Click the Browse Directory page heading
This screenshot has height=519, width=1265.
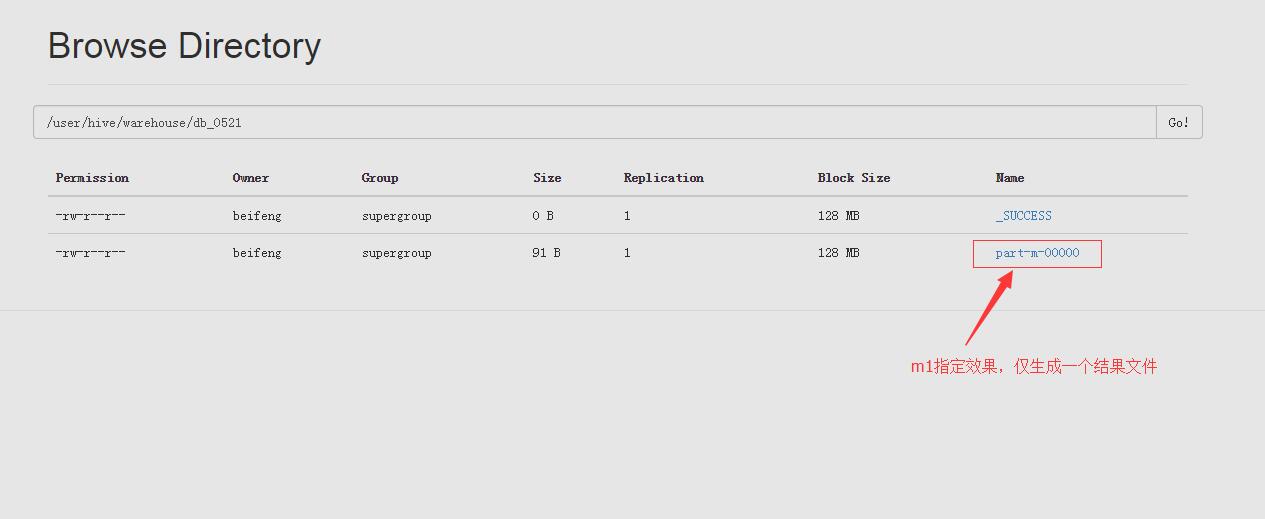(184, 46)
